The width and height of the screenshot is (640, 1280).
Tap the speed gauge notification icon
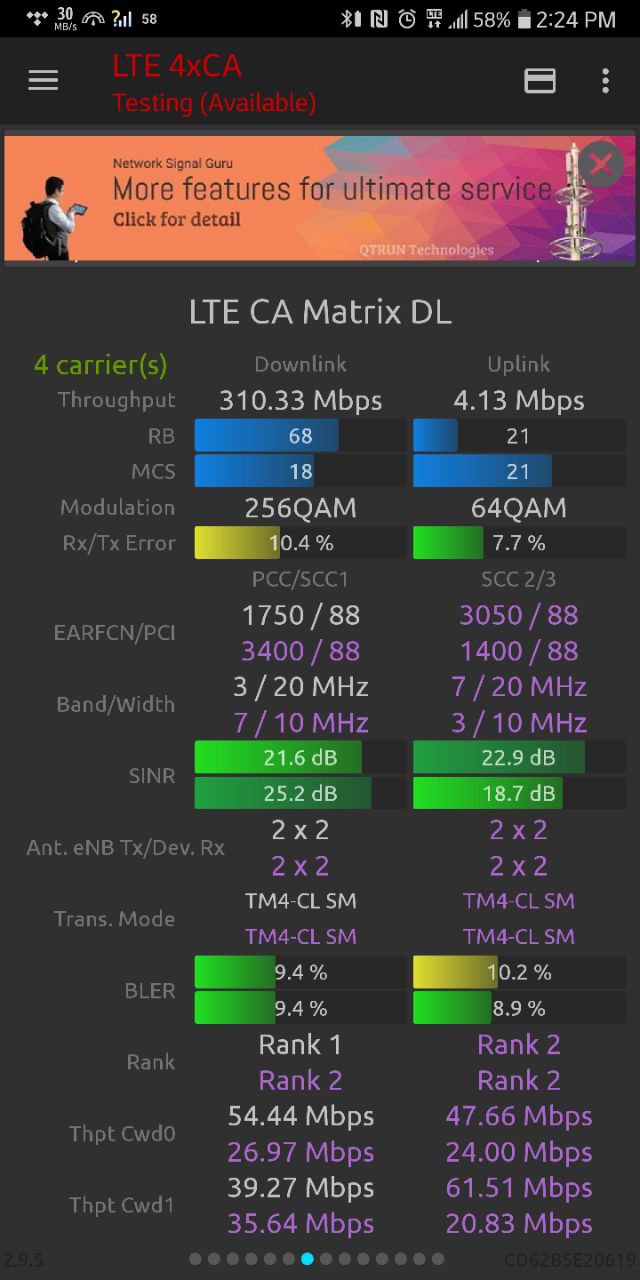(x=94, y=19)
